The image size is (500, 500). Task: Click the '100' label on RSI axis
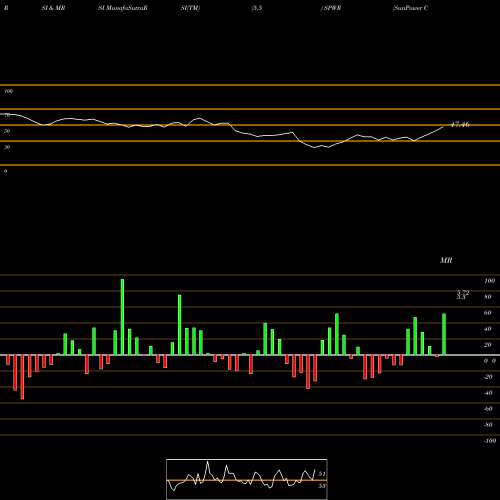point(9,91)
